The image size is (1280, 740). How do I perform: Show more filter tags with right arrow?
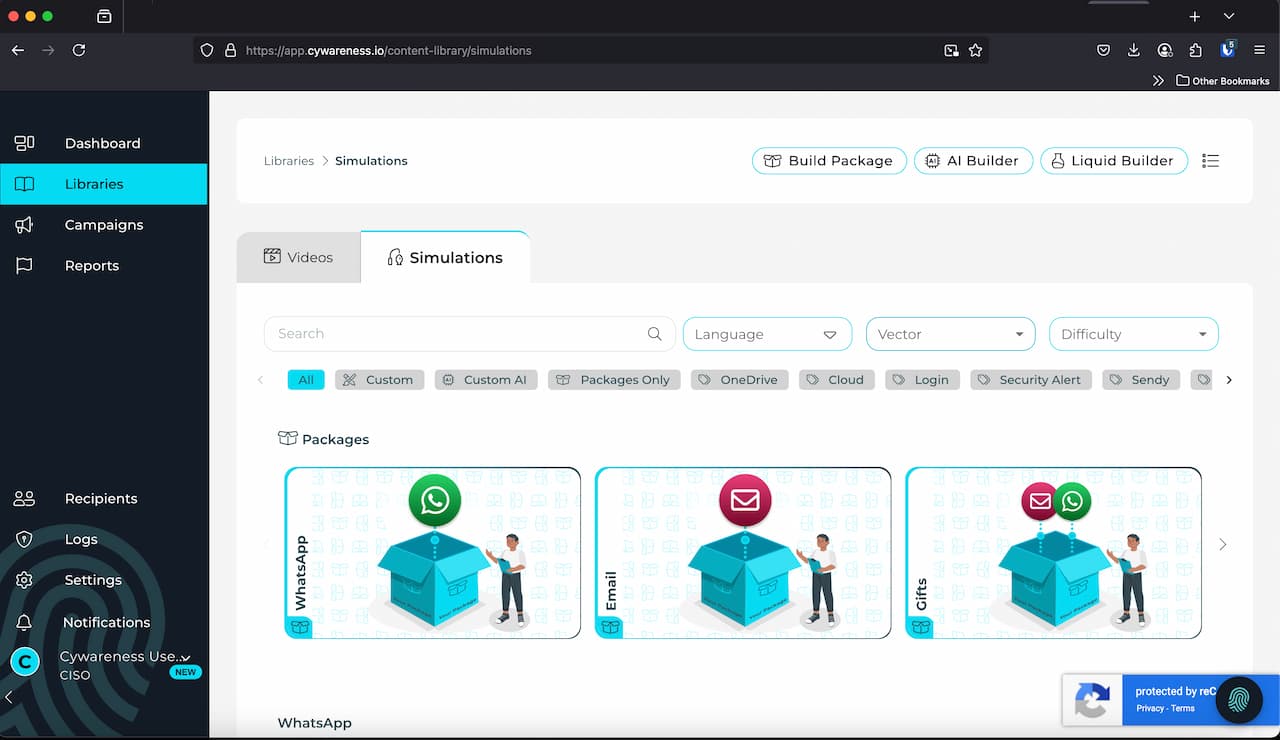coord(1229,380)
